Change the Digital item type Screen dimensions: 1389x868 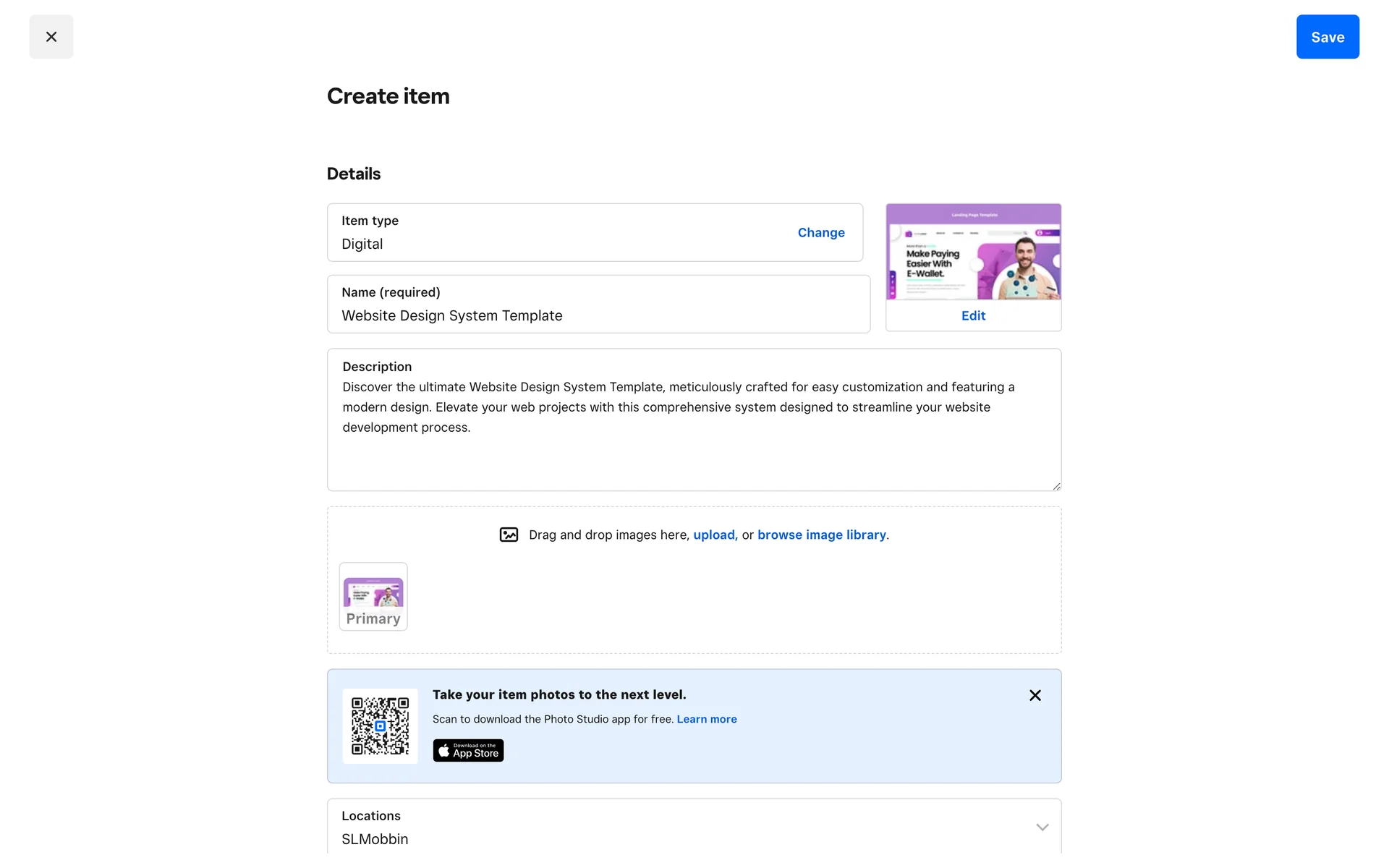coord(820,233)
